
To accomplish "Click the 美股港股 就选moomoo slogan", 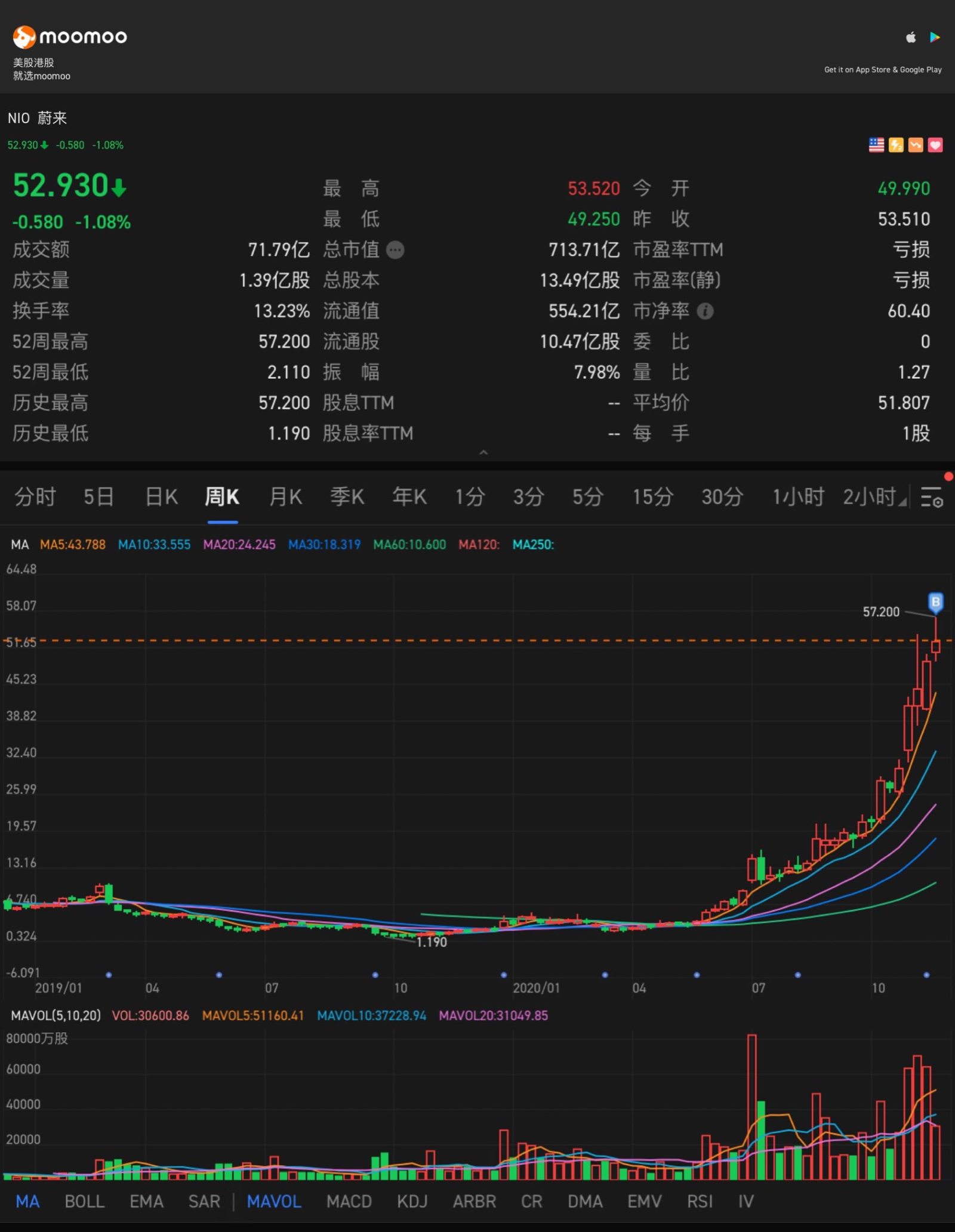I will pos(42,69).
